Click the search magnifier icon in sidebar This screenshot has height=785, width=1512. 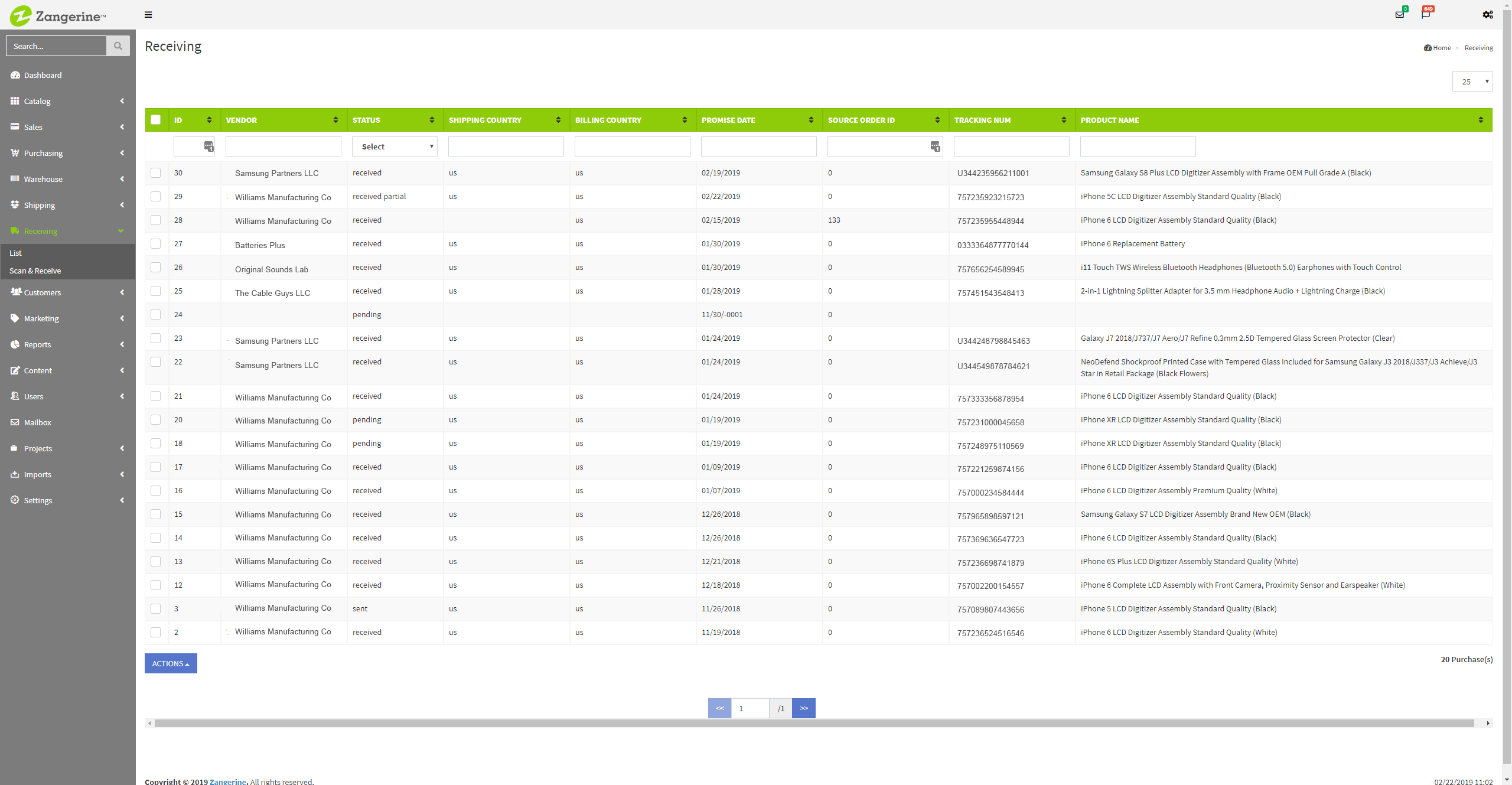pos(118,46)
